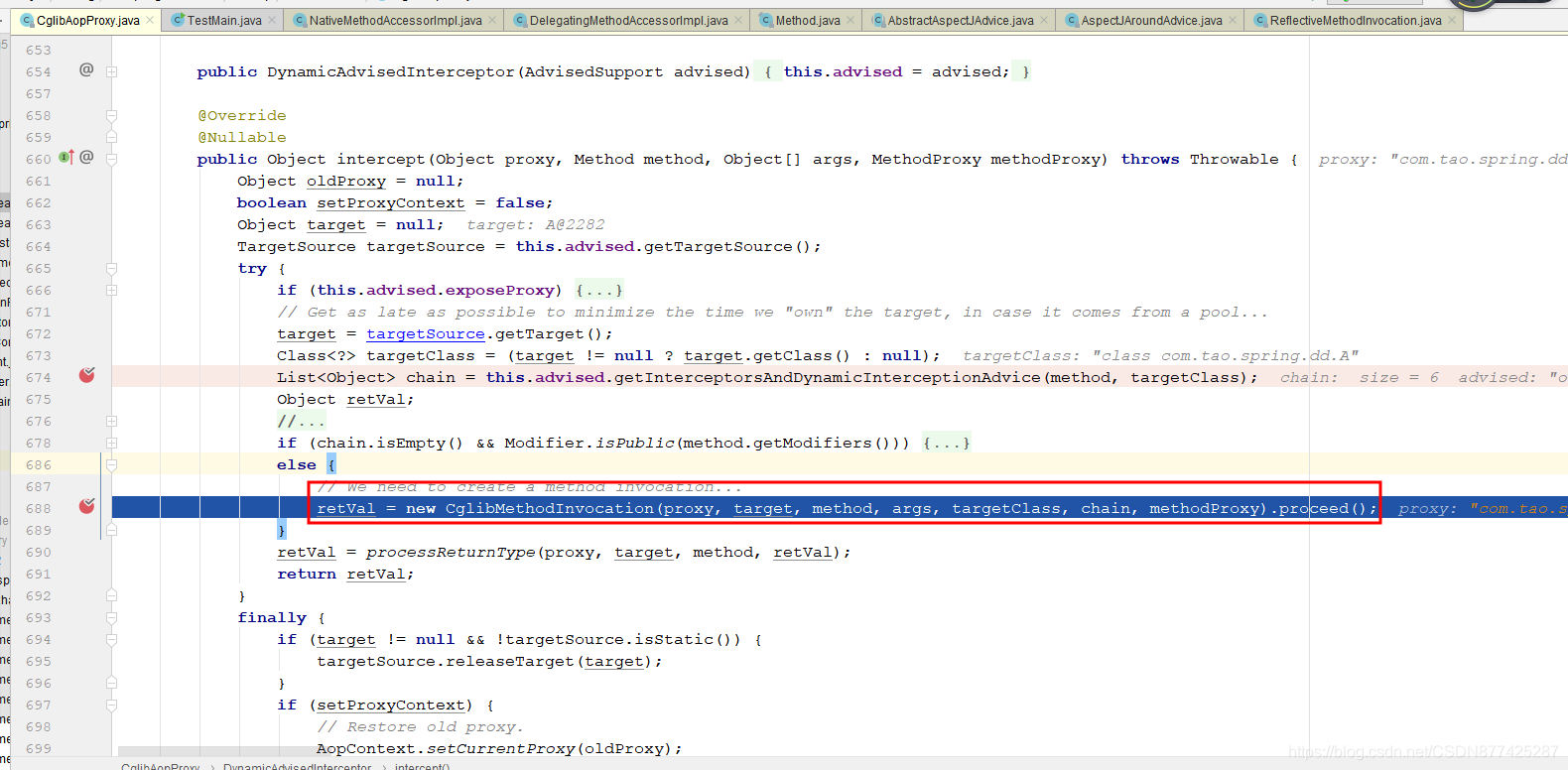The height and width of the screenshot is (770, 1568).
Task: Click the 'throws' keyword on line 660
Action: pyautogui.click(x=1150, y=159)
